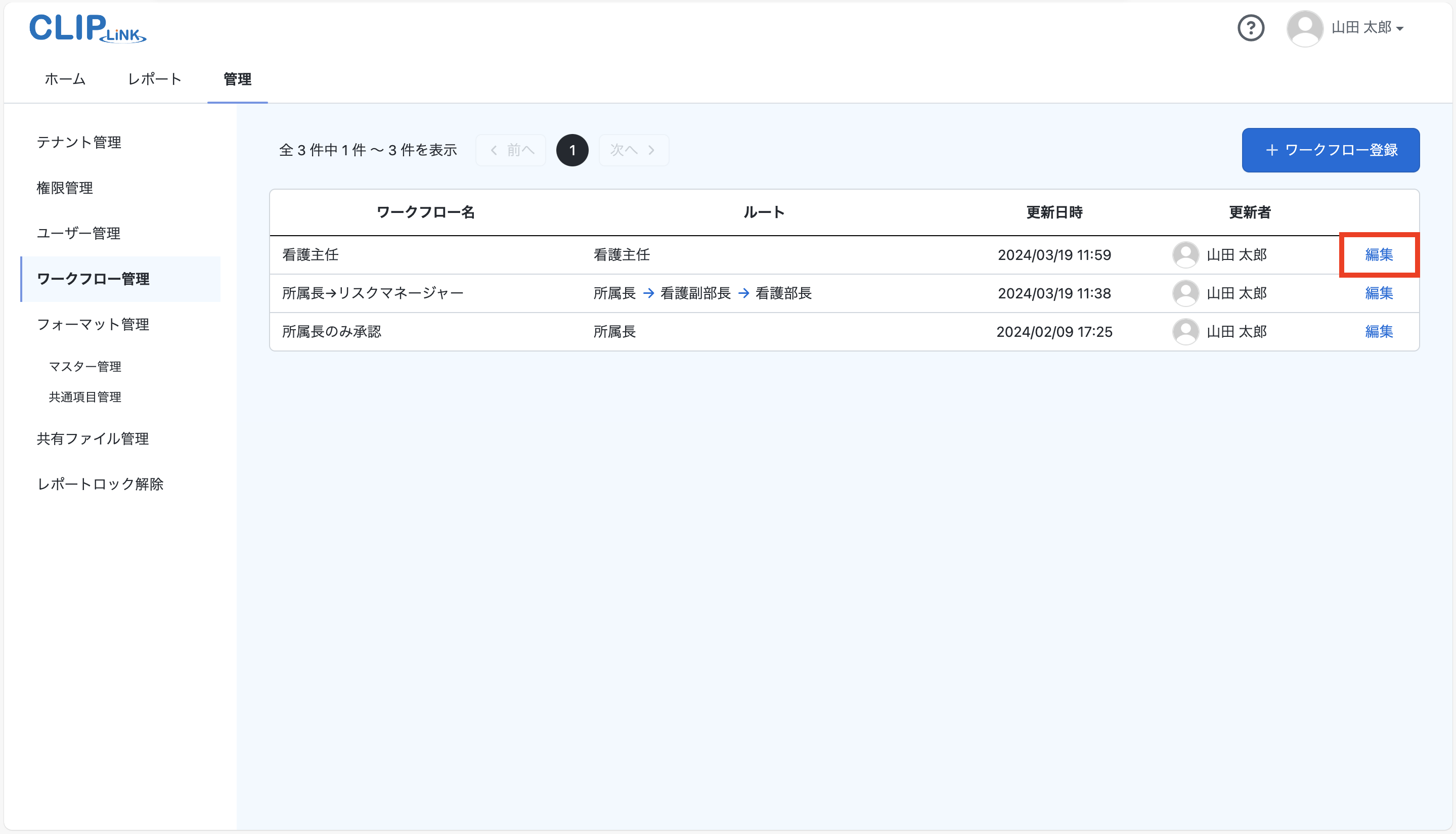
Task: Click the avatar in the 所属長のみ承認 row
Action: [1185, 332]
